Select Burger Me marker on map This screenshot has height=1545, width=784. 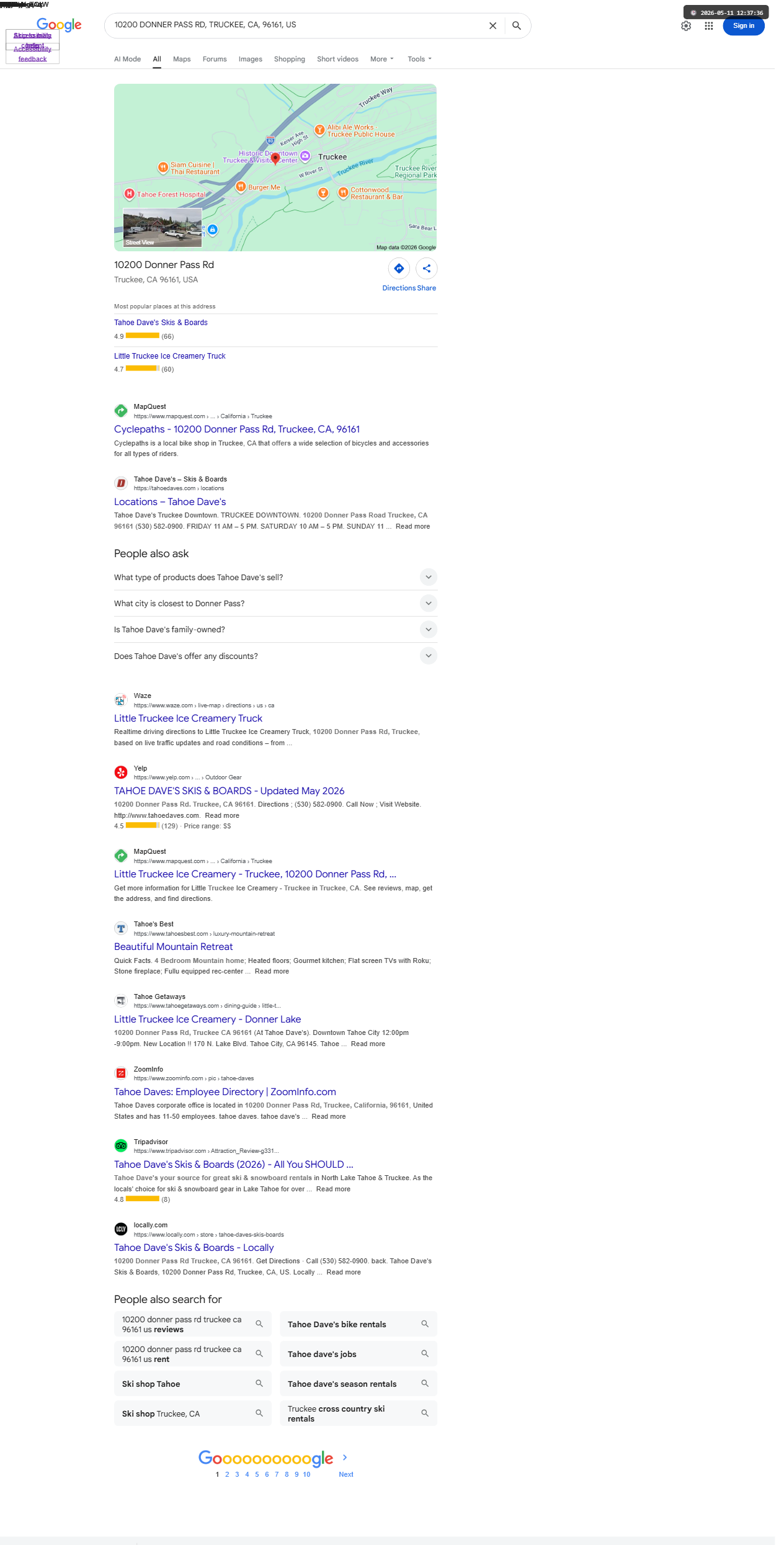[x=241, y=186]
